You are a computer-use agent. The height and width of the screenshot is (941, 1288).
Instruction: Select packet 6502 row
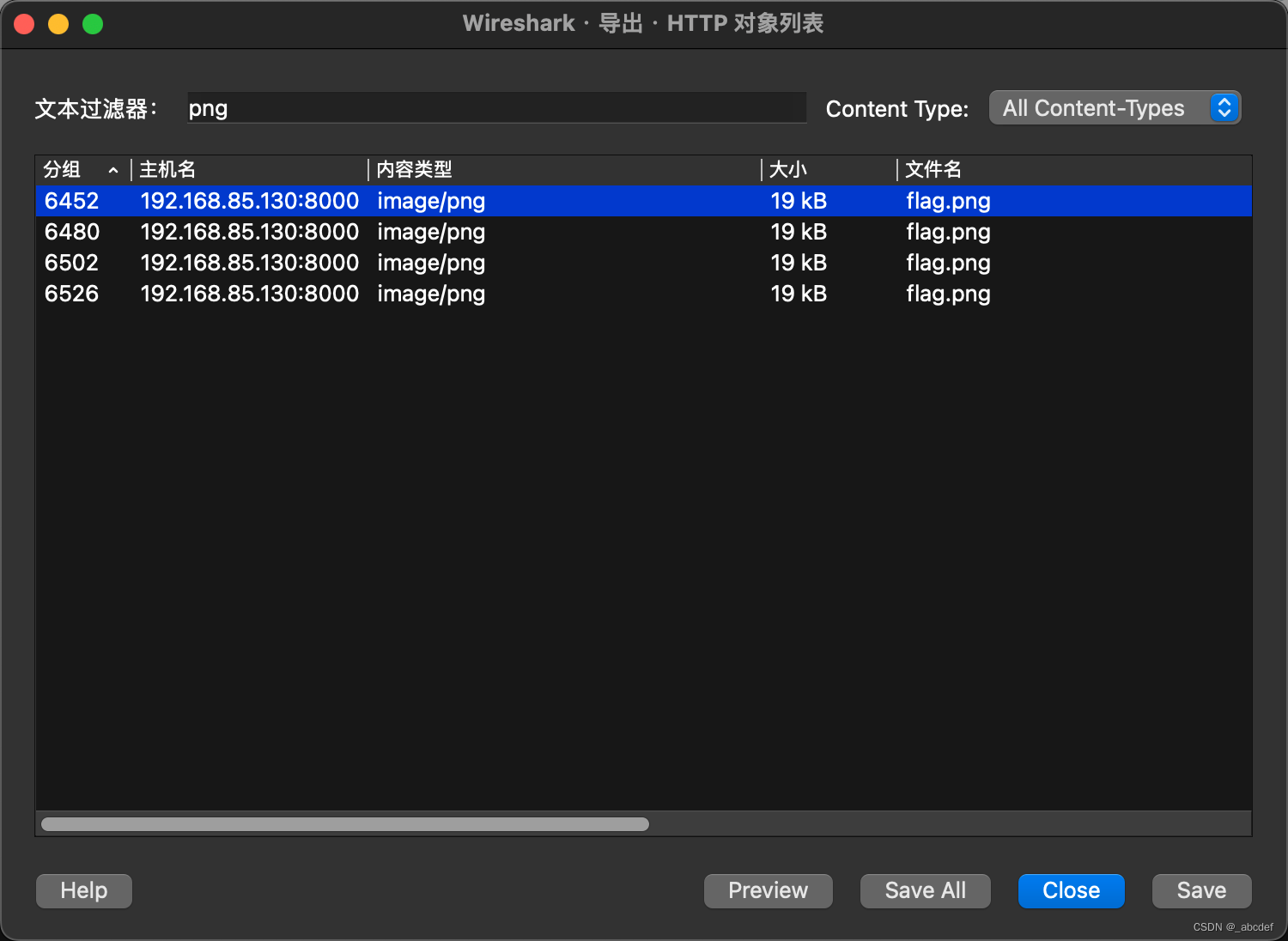643,263
